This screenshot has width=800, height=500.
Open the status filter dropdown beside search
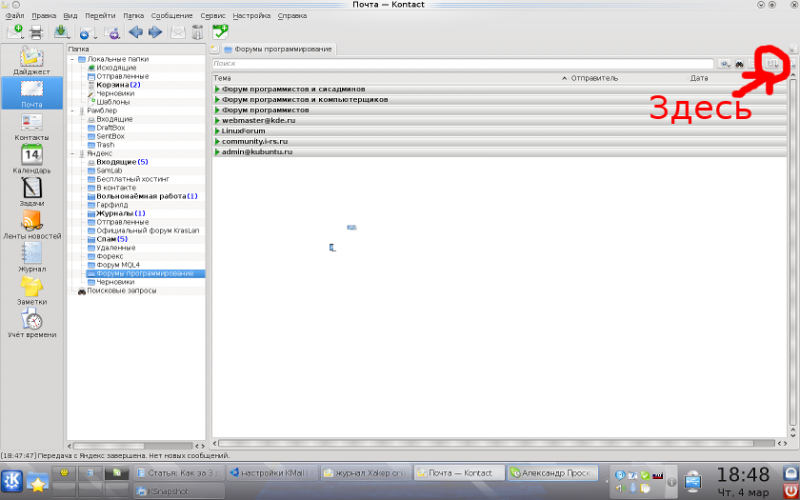pyautogui.click(x=724, y=64)
